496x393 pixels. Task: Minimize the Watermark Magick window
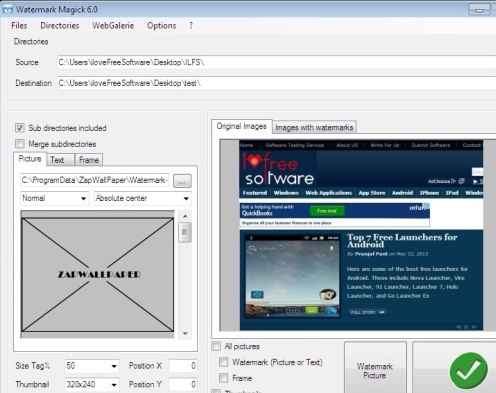pos(479,10)
